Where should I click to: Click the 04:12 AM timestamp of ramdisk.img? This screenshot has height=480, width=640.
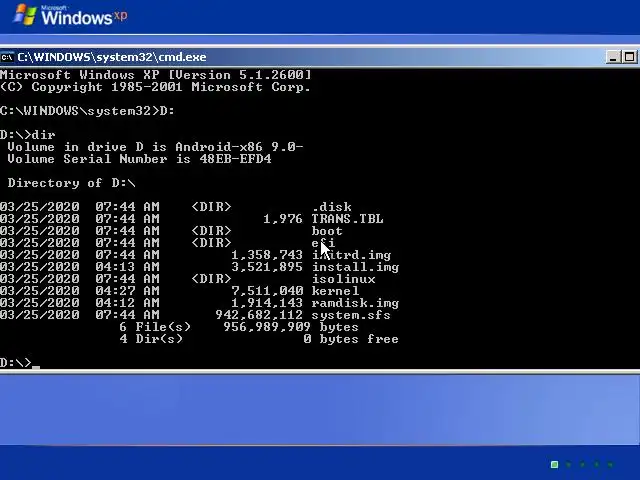(x=127, y=303)
